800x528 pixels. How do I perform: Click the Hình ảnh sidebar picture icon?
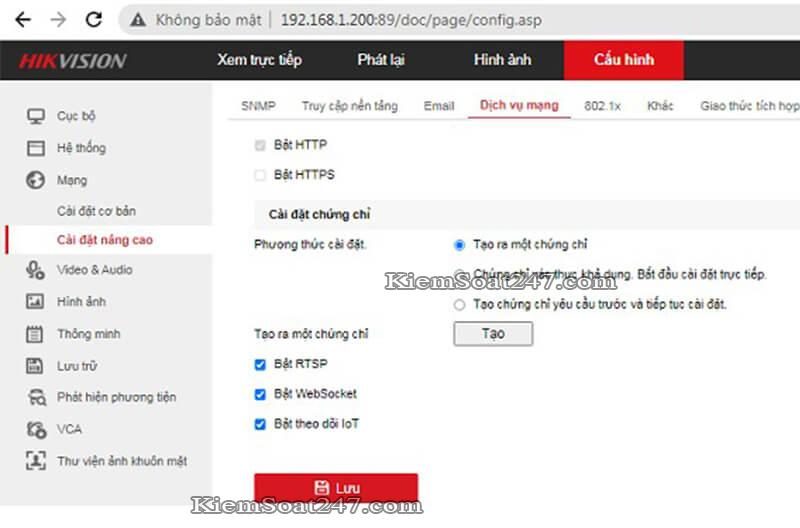coord(35,301)
